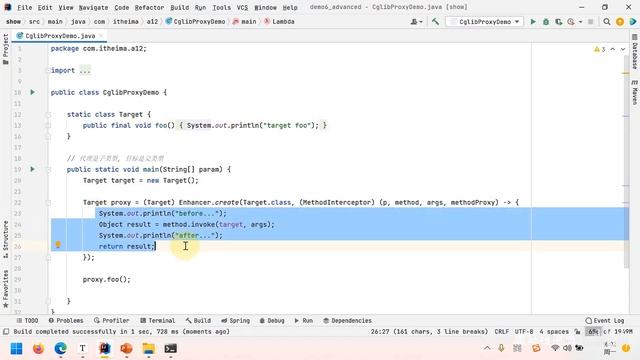Click the UTF-8 encoding selector

[524, 332]
